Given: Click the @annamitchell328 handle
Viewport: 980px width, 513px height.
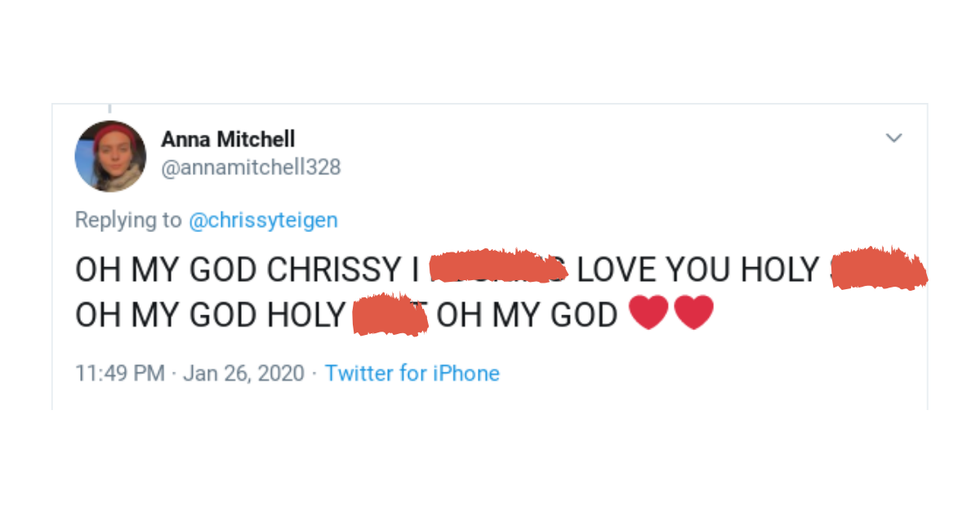Looking at the screenshot, I should pyautogui.click(x=251, y=168).
